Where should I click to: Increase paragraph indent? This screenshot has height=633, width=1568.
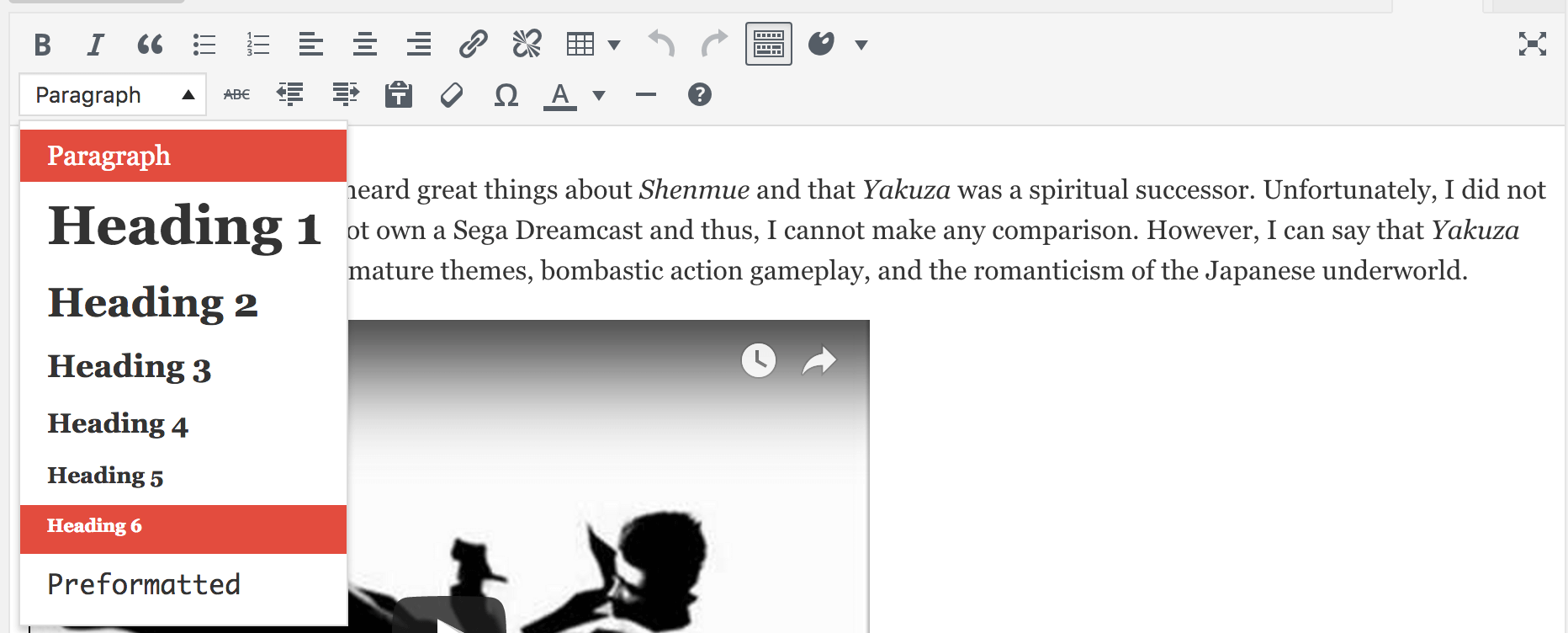coord(345,94)
